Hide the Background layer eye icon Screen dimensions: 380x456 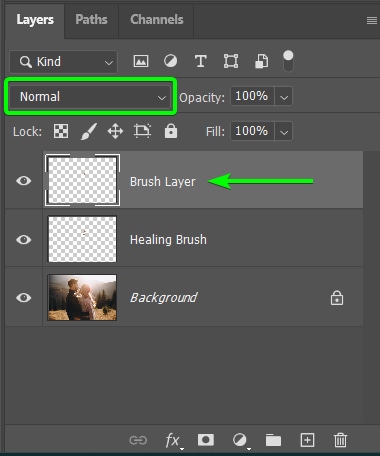(24, 297)
